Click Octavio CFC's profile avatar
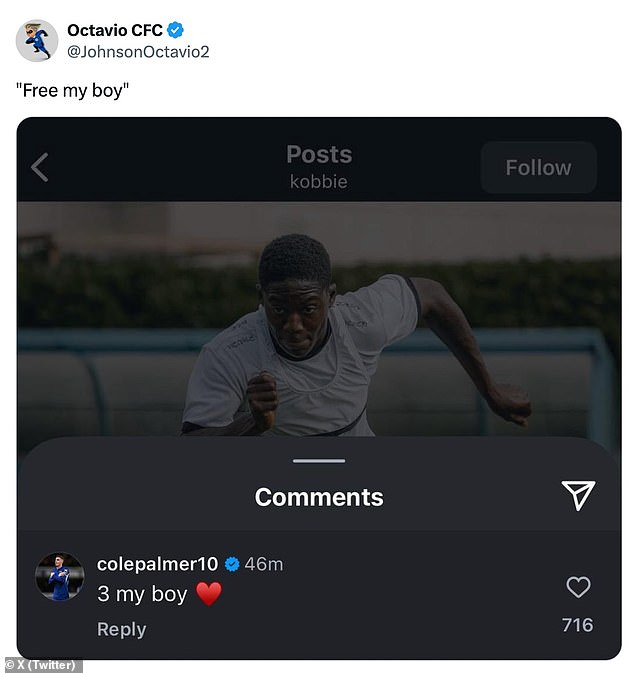Viewport: 634px width, 673px height. point(36,40)
